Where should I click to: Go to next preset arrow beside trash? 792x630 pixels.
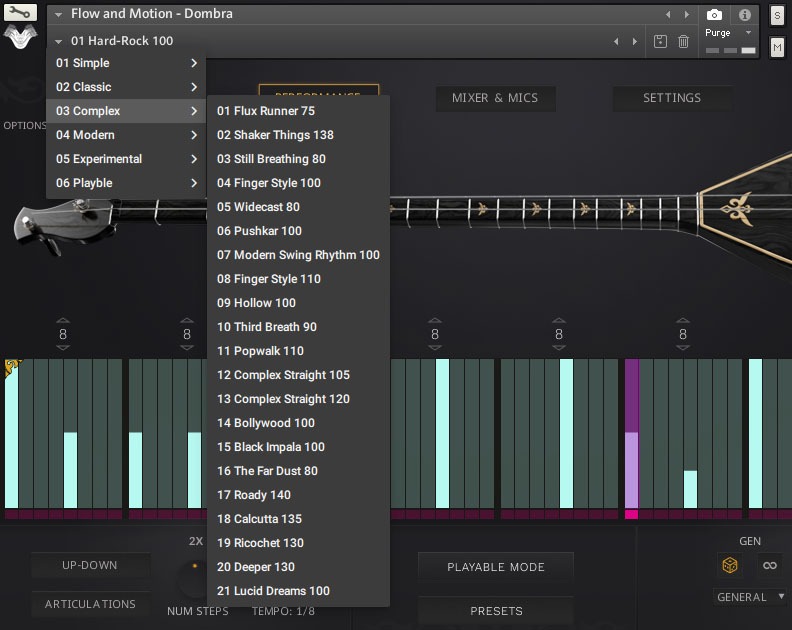[634, 41]
